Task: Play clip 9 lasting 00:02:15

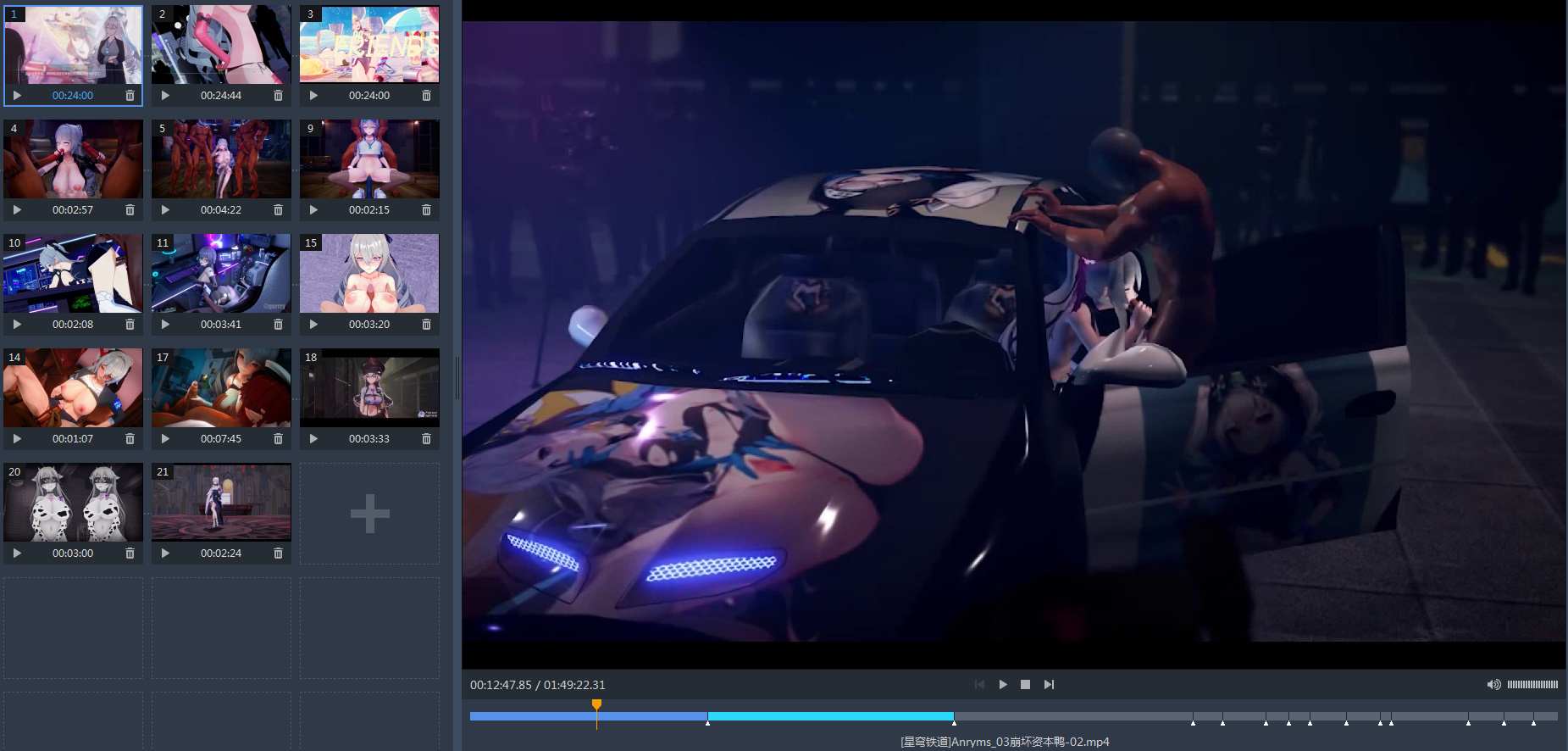Action: pos(313,210)
